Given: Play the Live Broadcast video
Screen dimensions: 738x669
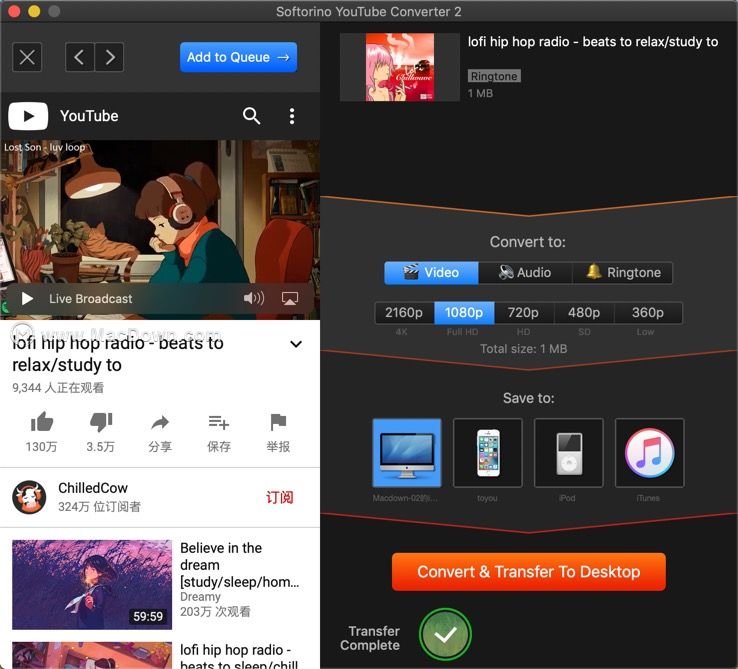Looking at the screenshot, I should (27, 298).
